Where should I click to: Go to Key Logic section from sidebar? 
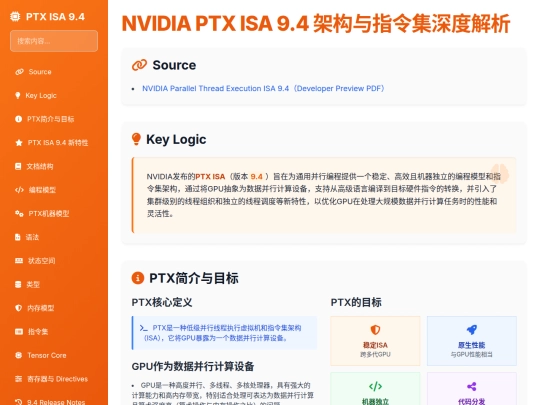(41, 95)
